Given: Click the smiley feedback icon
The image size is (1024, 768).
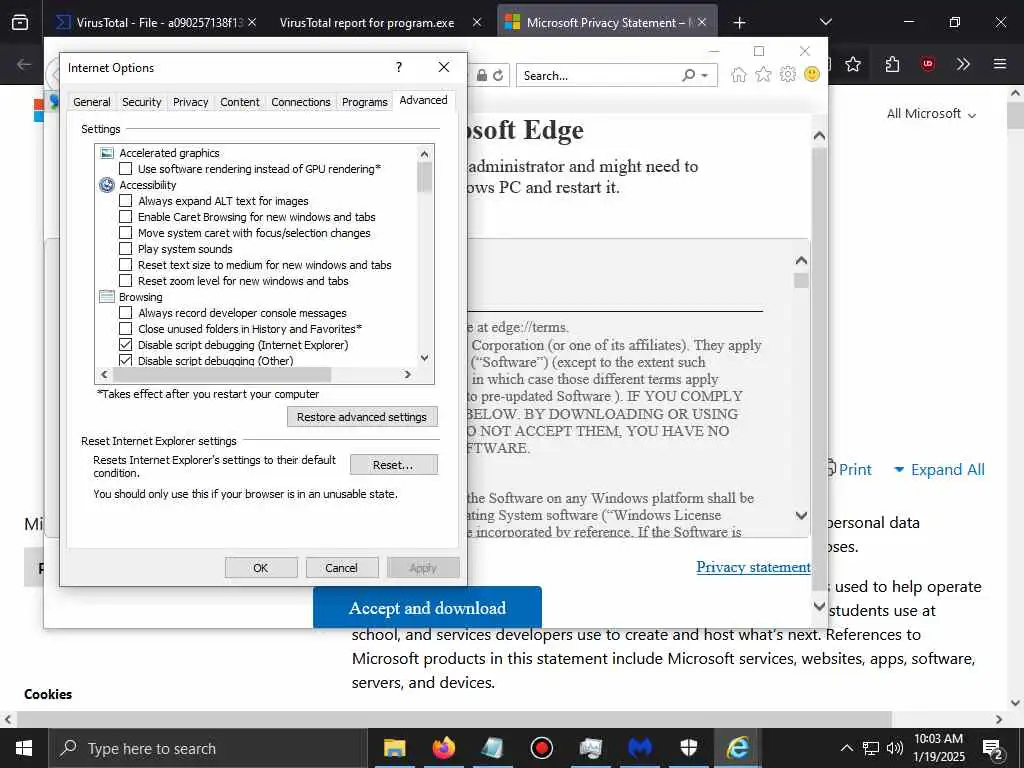Looking at the screenshot, I should 812,74.
